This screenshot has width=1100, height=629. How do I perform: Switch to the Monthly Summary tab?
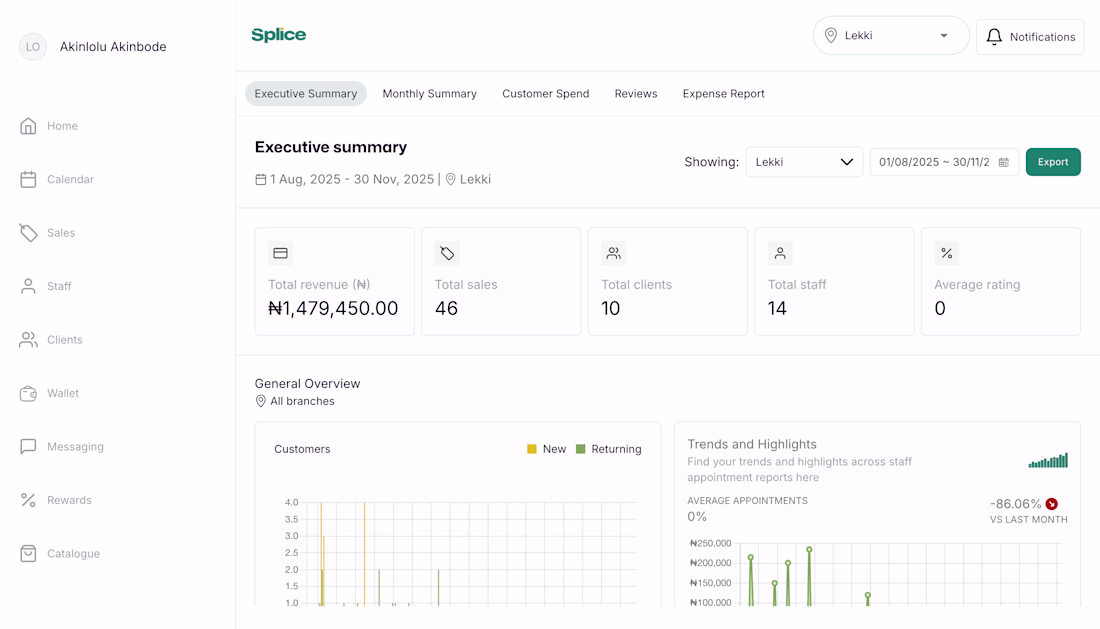point(429,94)
